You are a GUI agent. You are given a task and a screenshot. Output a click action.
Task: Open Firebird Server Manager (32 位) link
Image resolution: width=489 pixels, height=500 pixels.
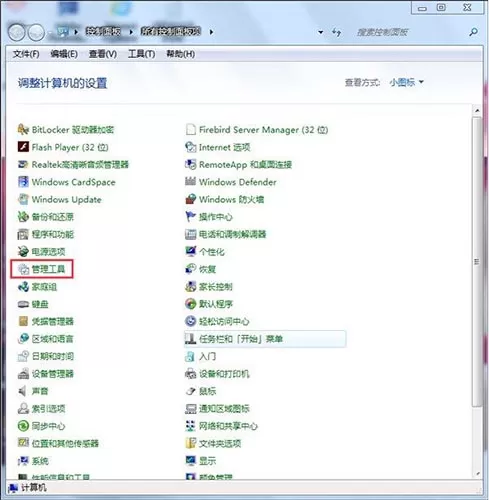click(263, 130)
